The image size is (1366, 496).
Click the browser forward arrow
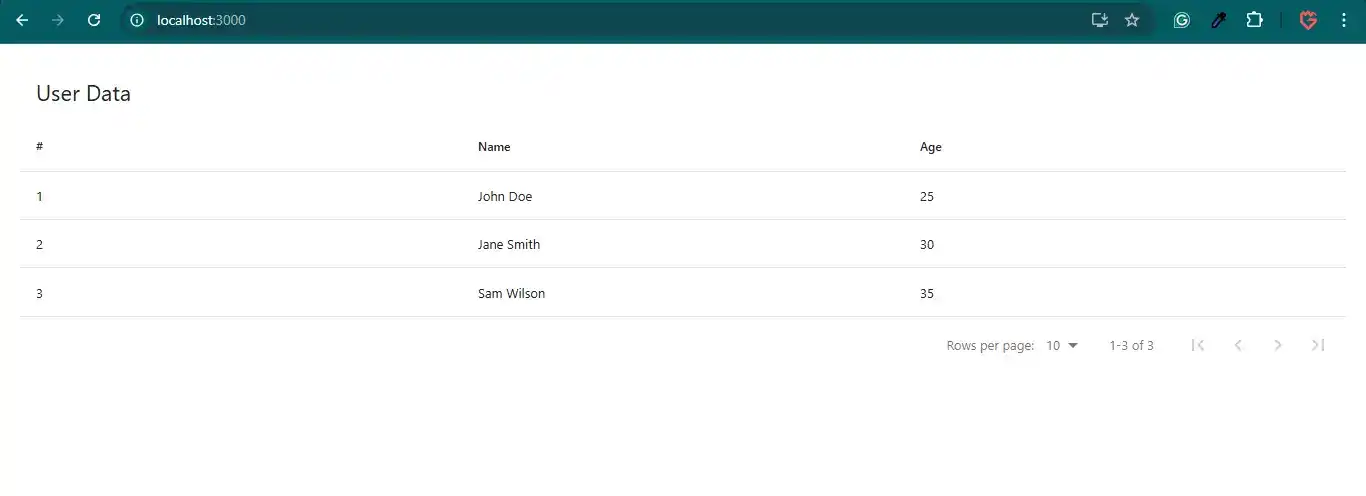[x=58, y=20]
